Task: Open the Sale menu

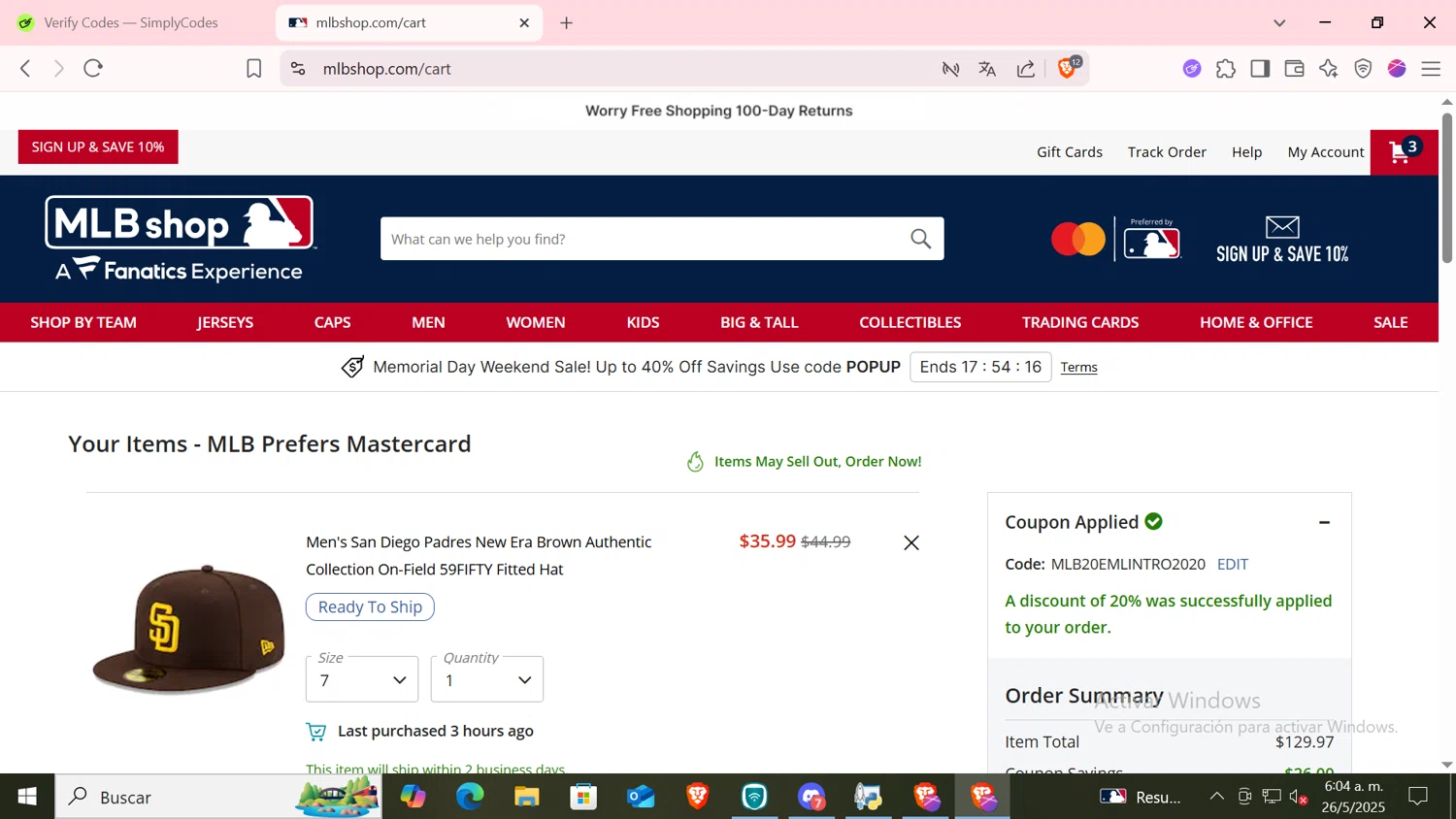Action: pos(1391,322)
